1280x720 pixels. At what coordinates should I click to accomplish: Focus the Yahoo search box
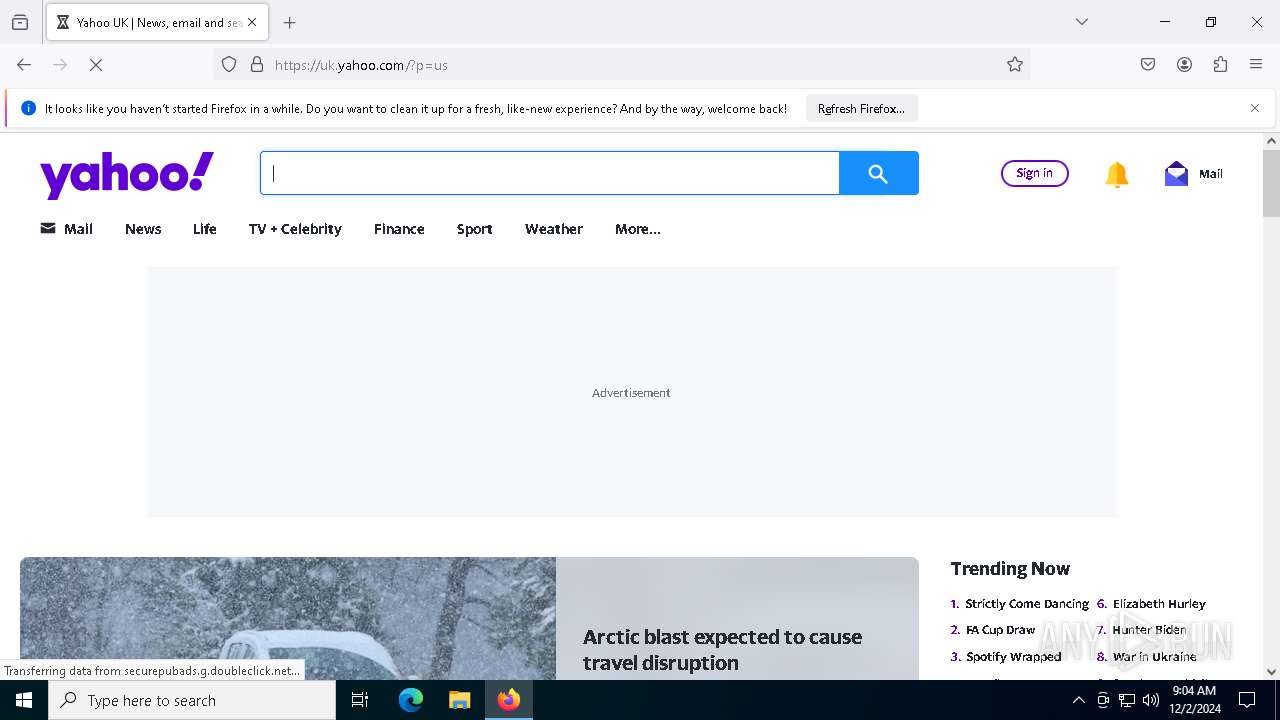coord(550,173)
